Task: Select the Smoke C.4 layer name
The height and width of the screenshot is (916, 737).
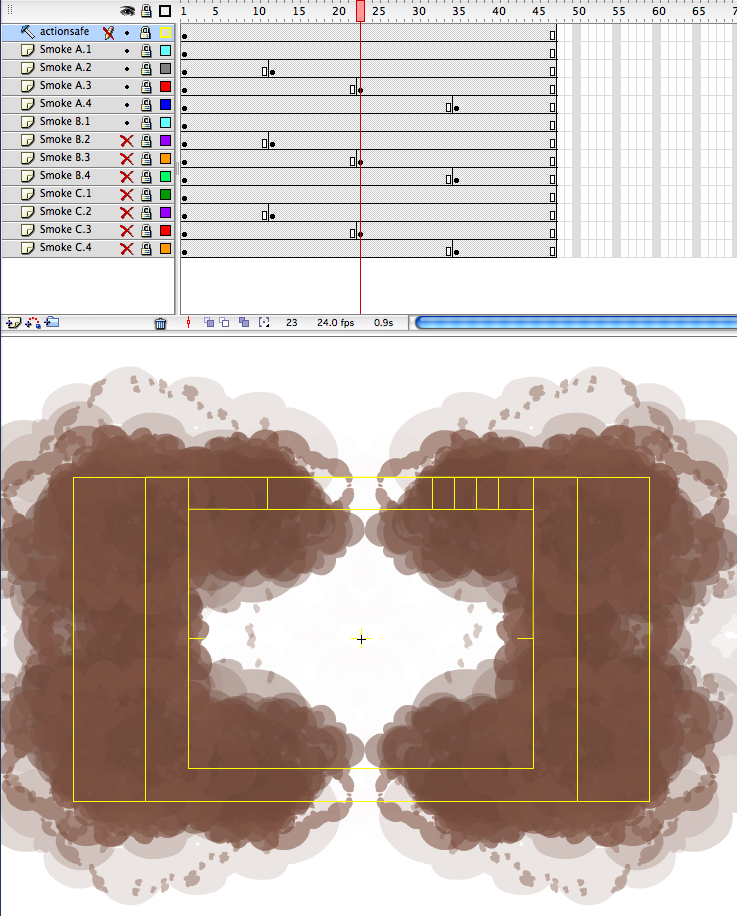Action: click(x=65, y=248)
